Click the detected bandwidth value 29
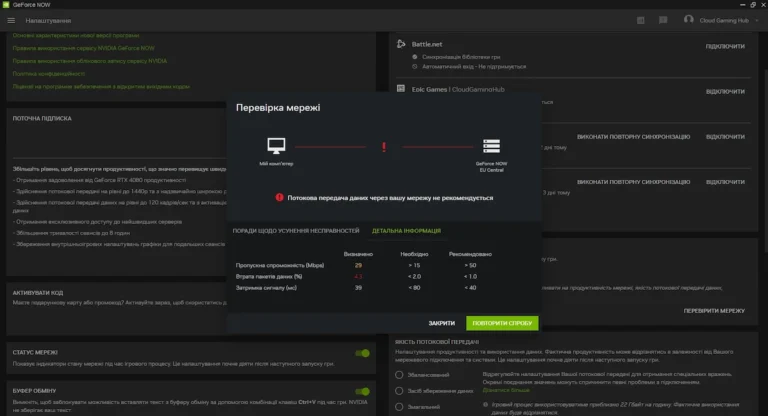This screenshot has width=768, height=416. 358,265
